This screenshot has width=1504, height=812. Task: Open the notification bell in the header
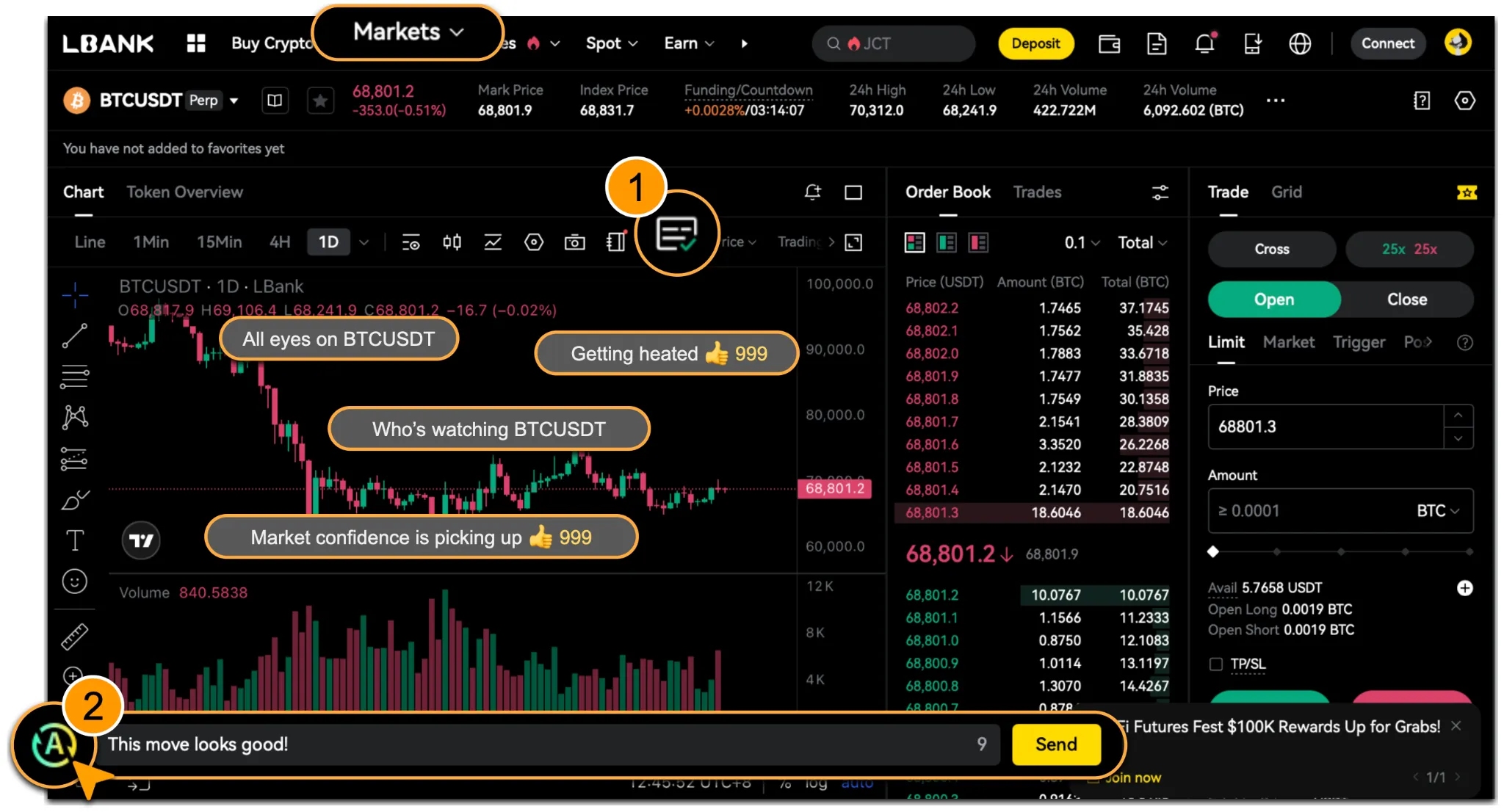click(1204, 43)
